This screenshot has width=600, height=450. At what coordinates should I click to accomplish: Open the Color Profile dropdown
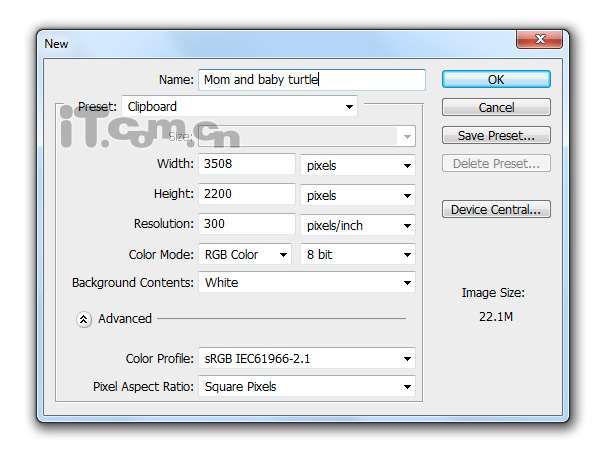pos(307,358)
